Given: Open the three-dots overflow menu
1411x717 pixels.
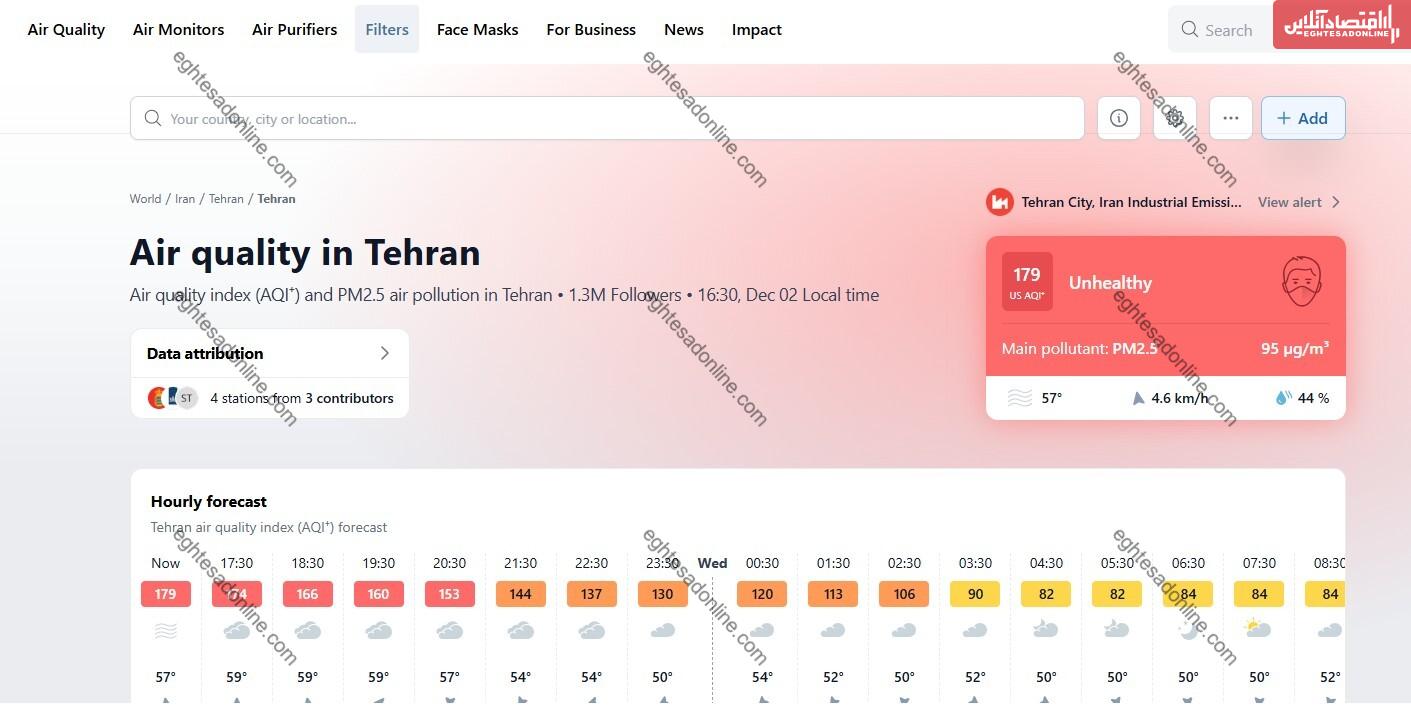Looking at the screenshot, I should [1230, 117].
